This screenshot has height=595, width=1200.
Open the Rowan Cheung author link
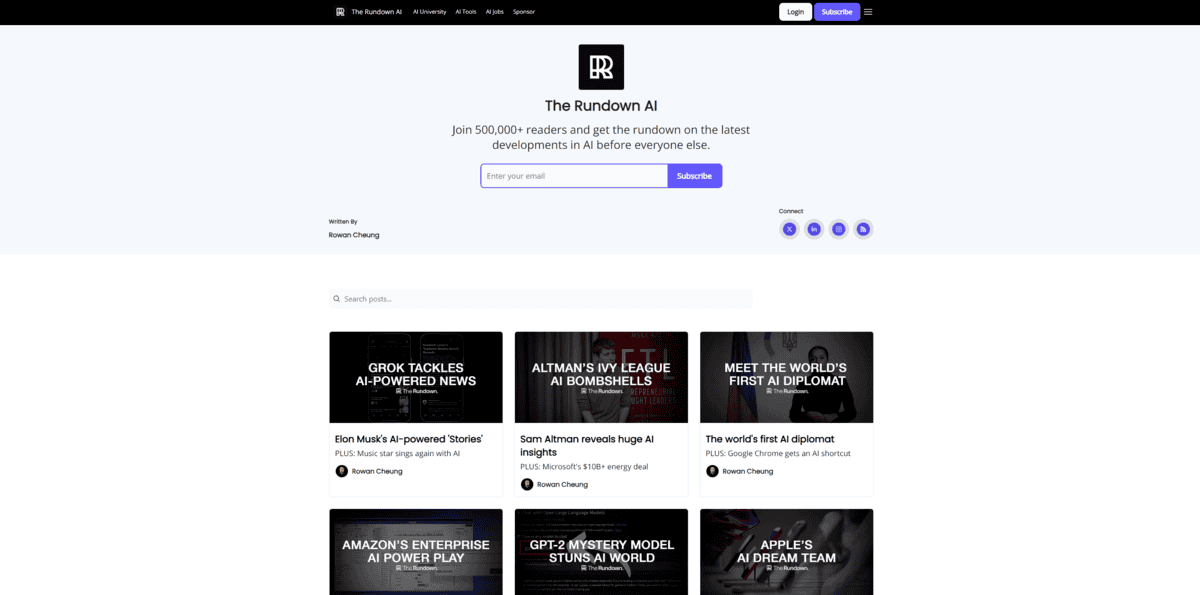(x=353, y=234)
